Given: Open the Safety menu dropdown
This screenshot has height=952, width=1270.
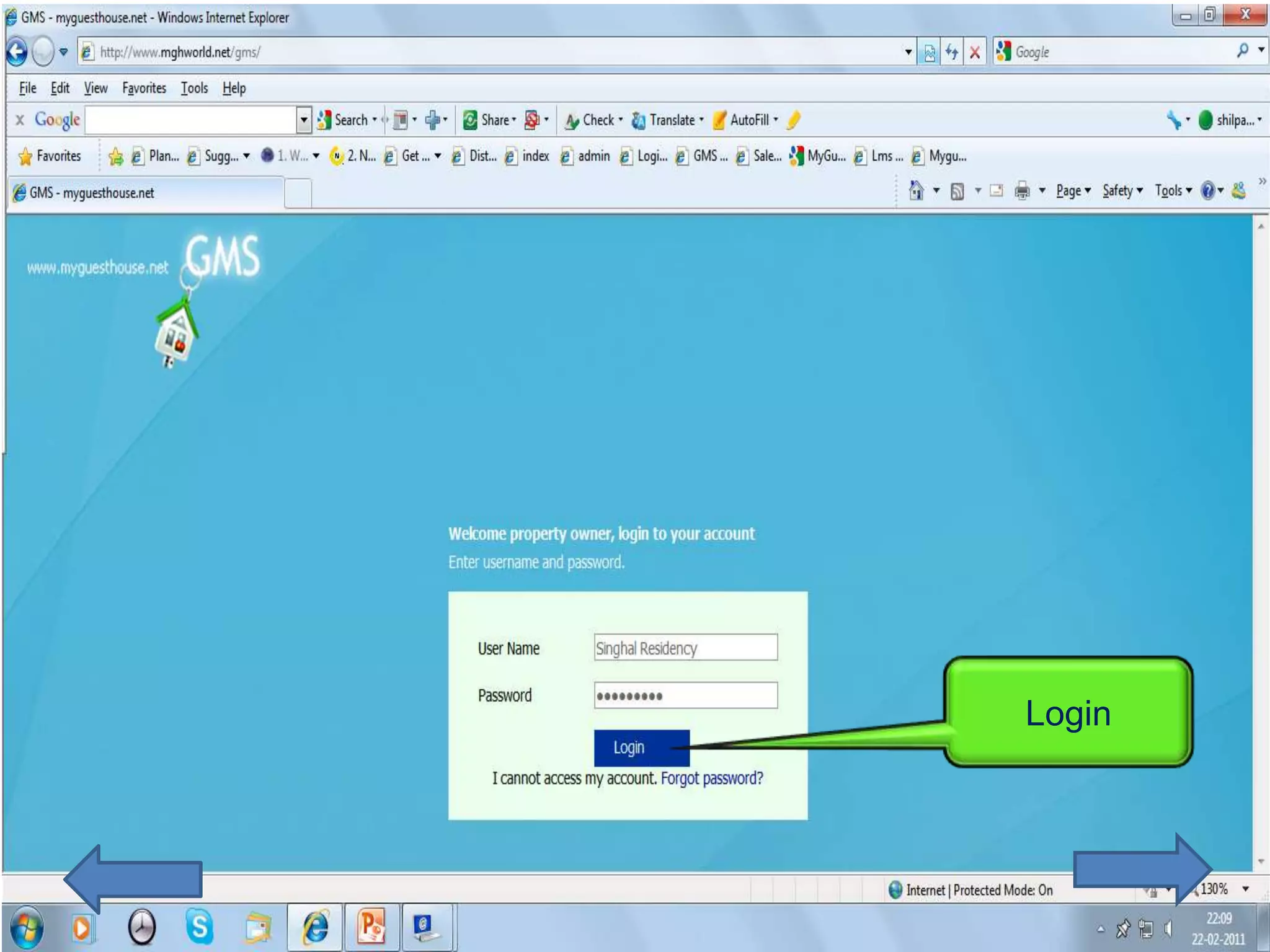Looking at the screenshot, I should (1122, 191).
